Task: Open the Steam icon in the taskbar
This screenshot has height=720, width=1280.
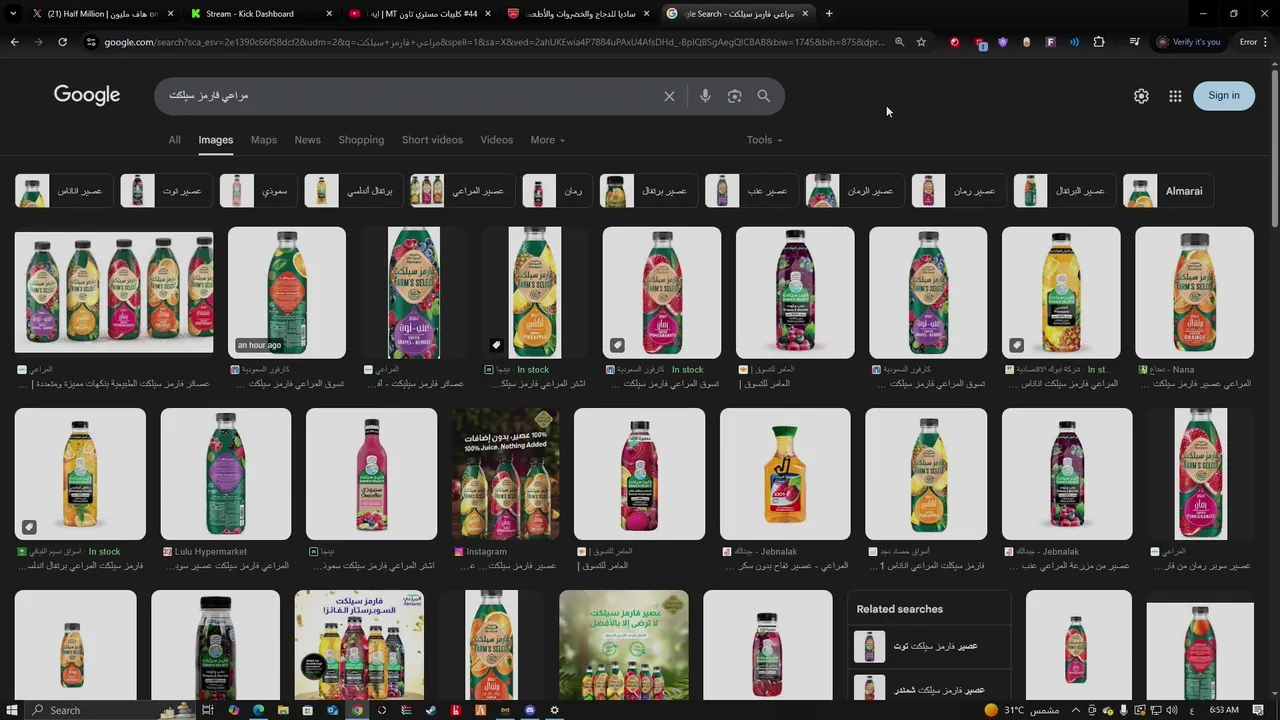Action: coord(431,710)
